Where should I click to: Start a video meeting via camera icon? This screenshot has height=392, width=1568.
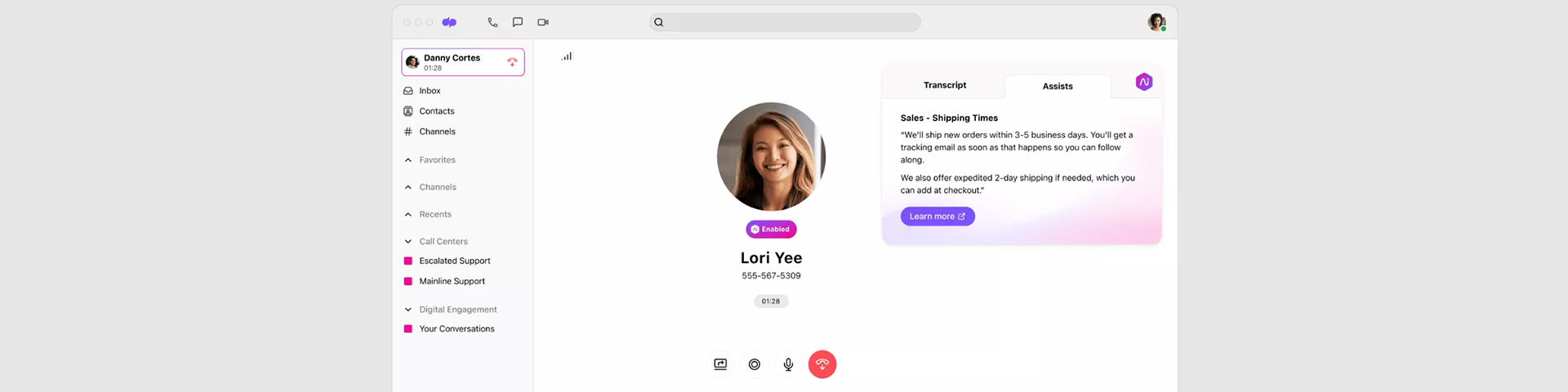coord(543,23)
